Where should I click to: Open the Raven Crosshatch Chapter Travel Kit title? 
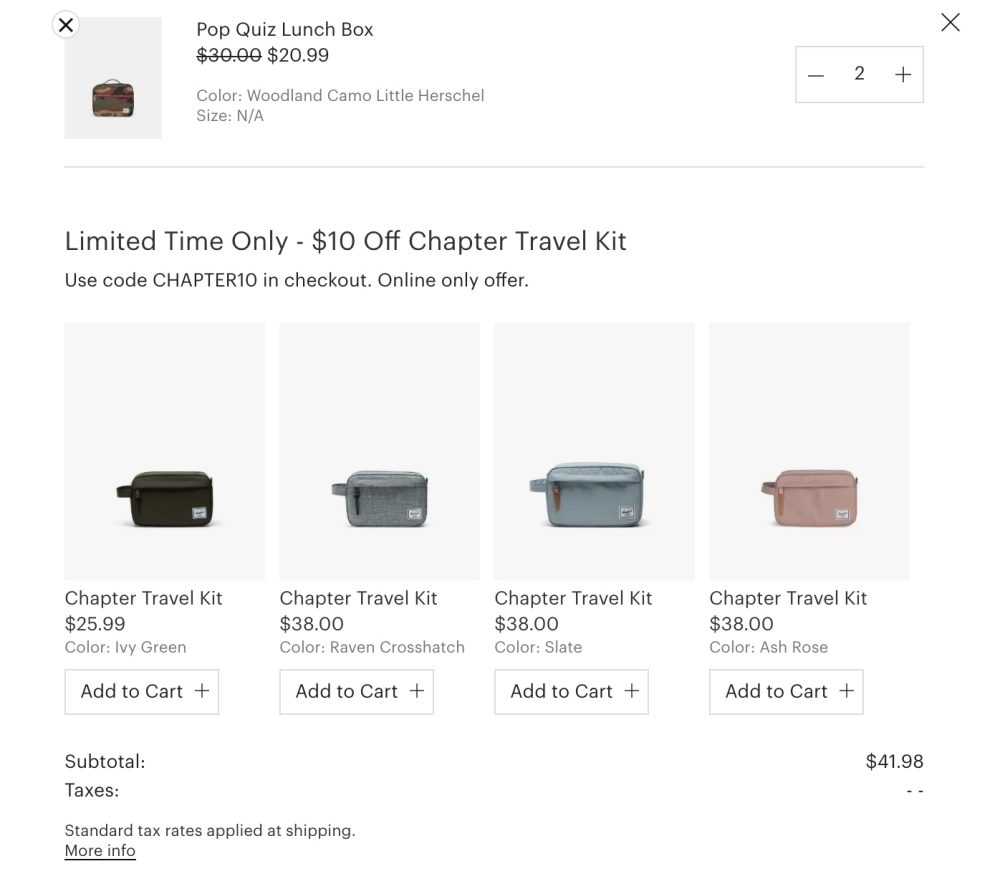click(358, 598)
